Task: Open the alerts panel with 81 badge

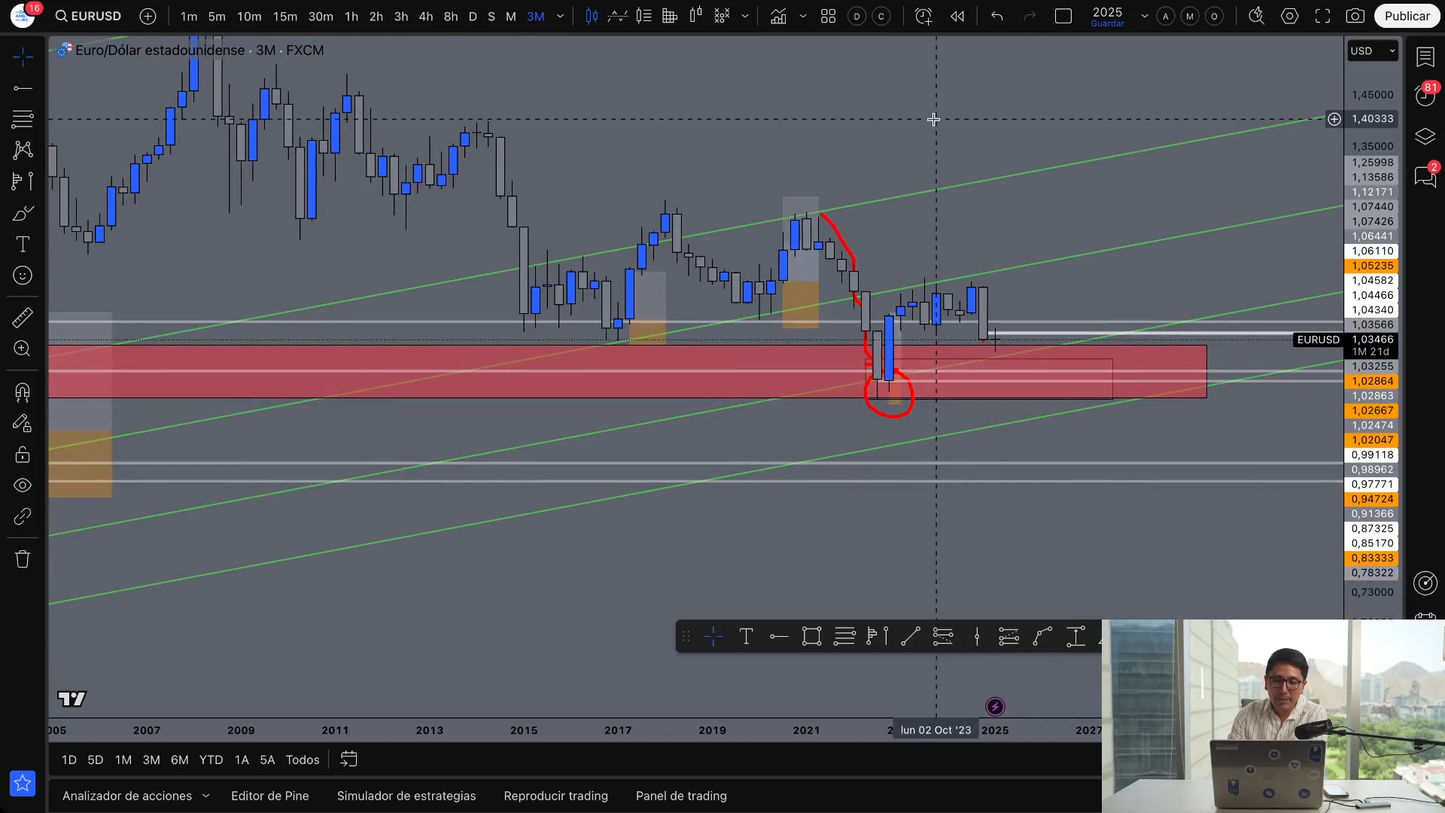Action: pyautogui.click(x=1425, y=96)
